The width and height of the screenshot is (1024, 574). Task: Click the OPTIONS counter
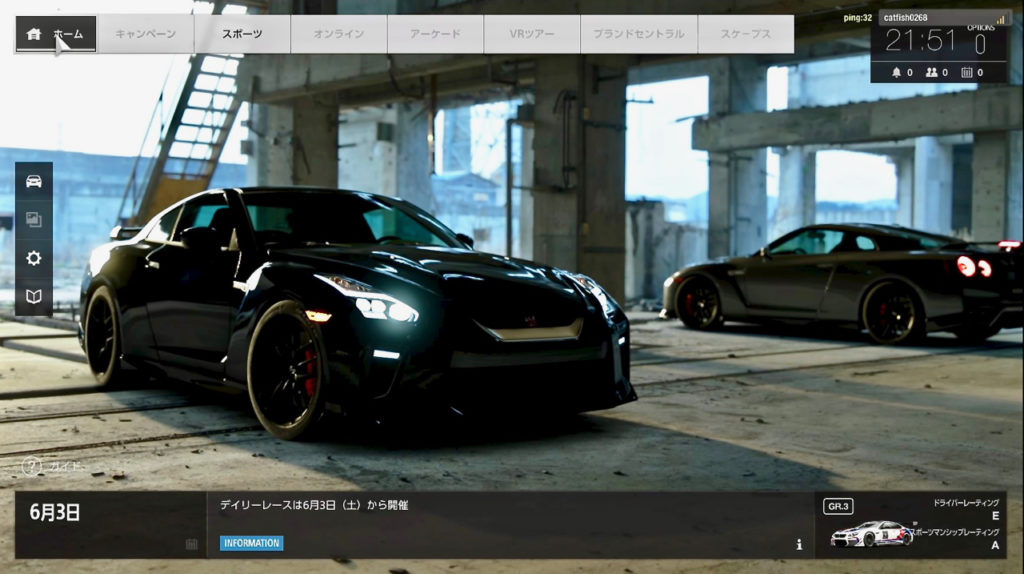coord(980,40)
